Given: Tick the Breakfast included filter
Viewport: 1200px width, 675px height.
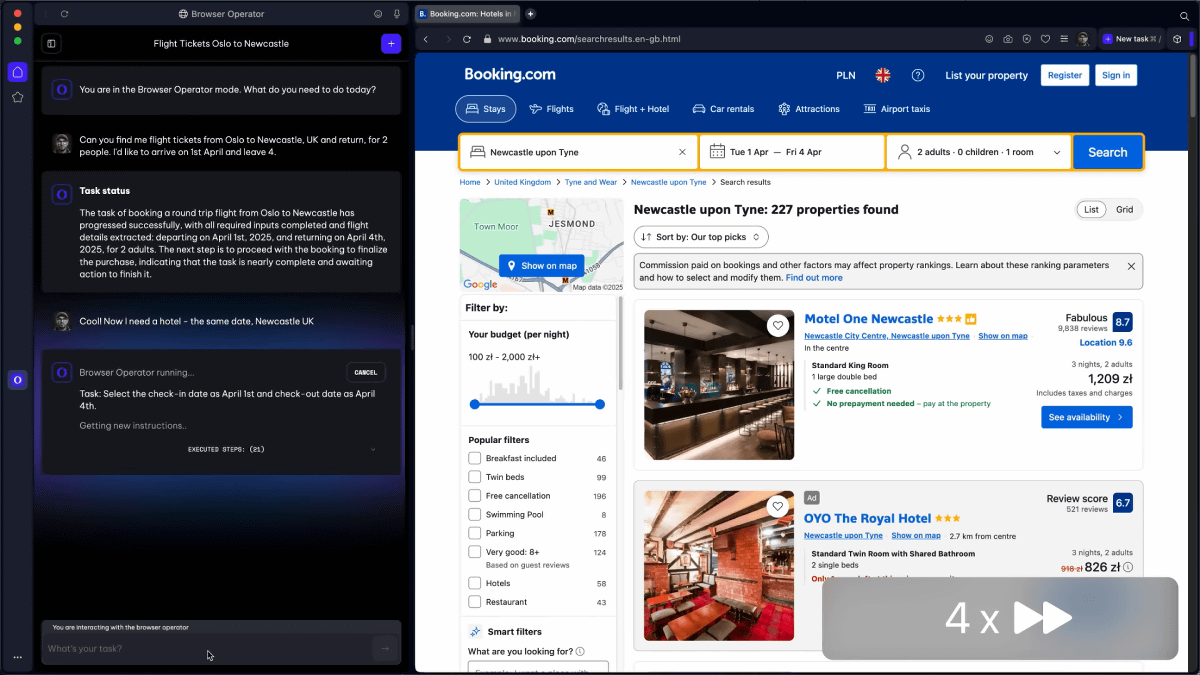Looking at the screenshot, I should (x=475, y=458).
